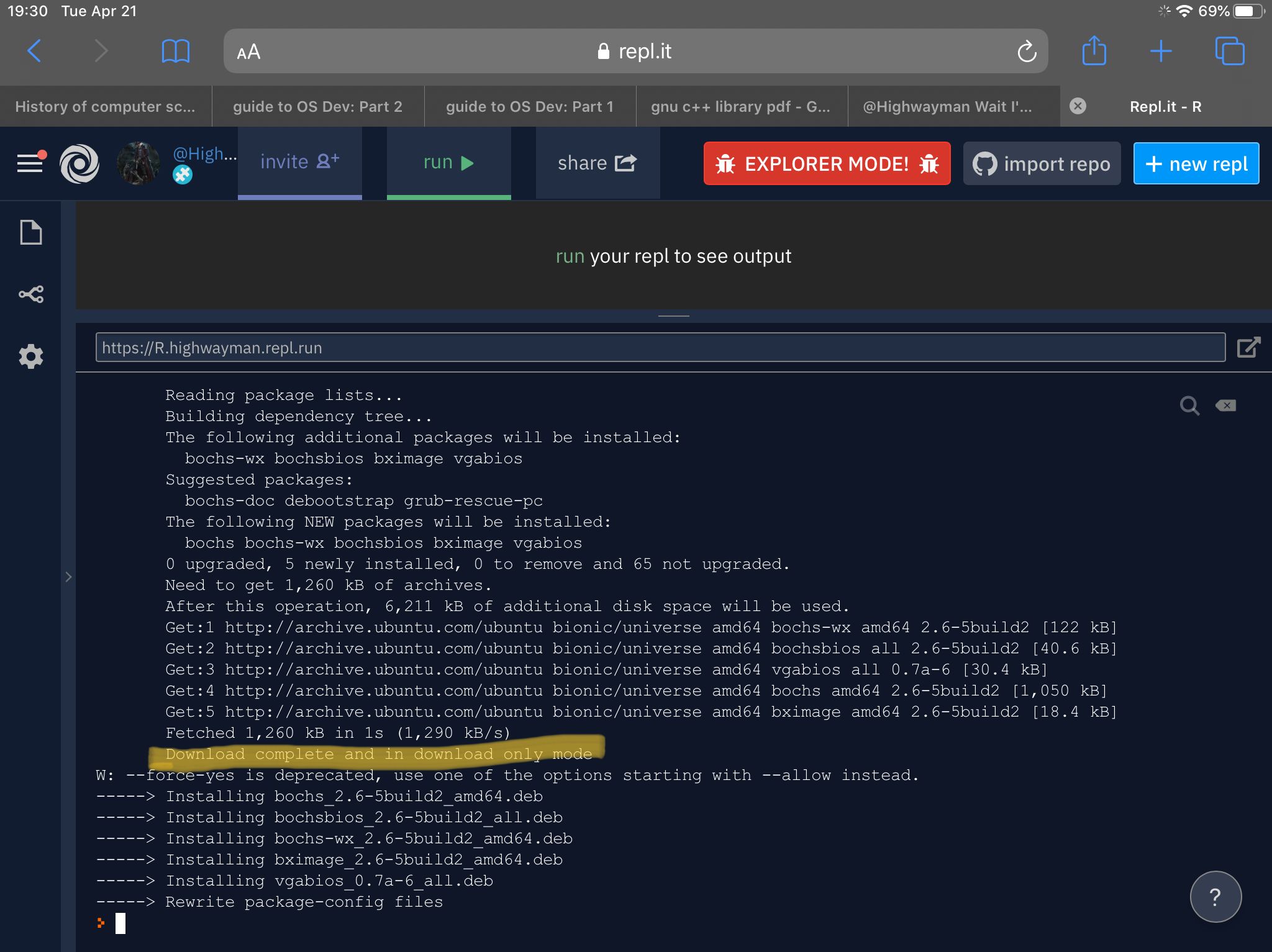Viewport: 1272px width, 952px height.
Task: Search the console output
Action: click(x=1189, y=406)
